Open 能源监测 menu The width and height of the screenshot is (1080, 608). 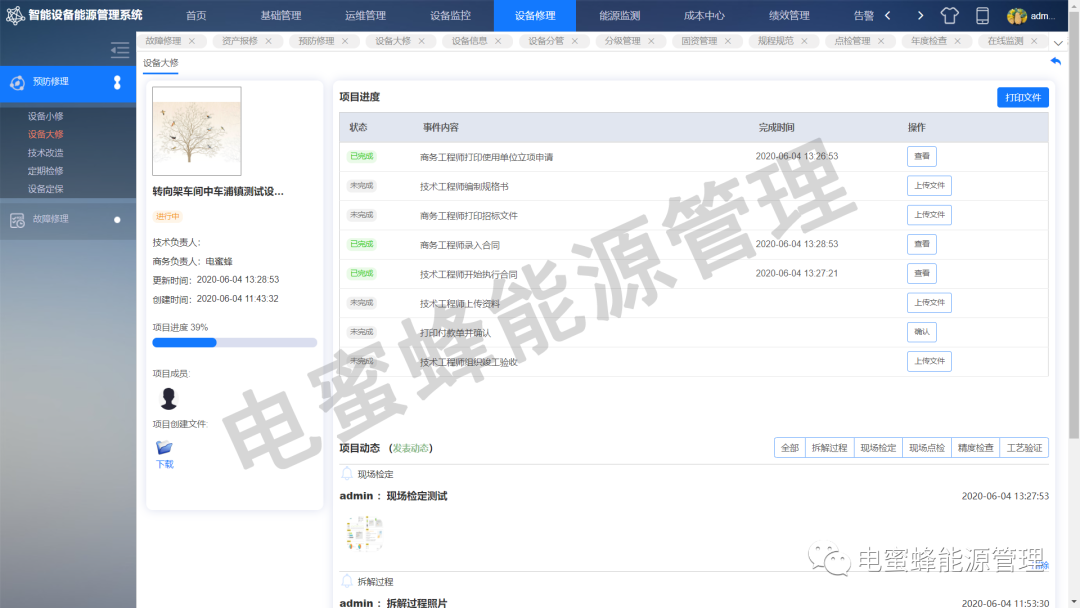tap(620, 15)
